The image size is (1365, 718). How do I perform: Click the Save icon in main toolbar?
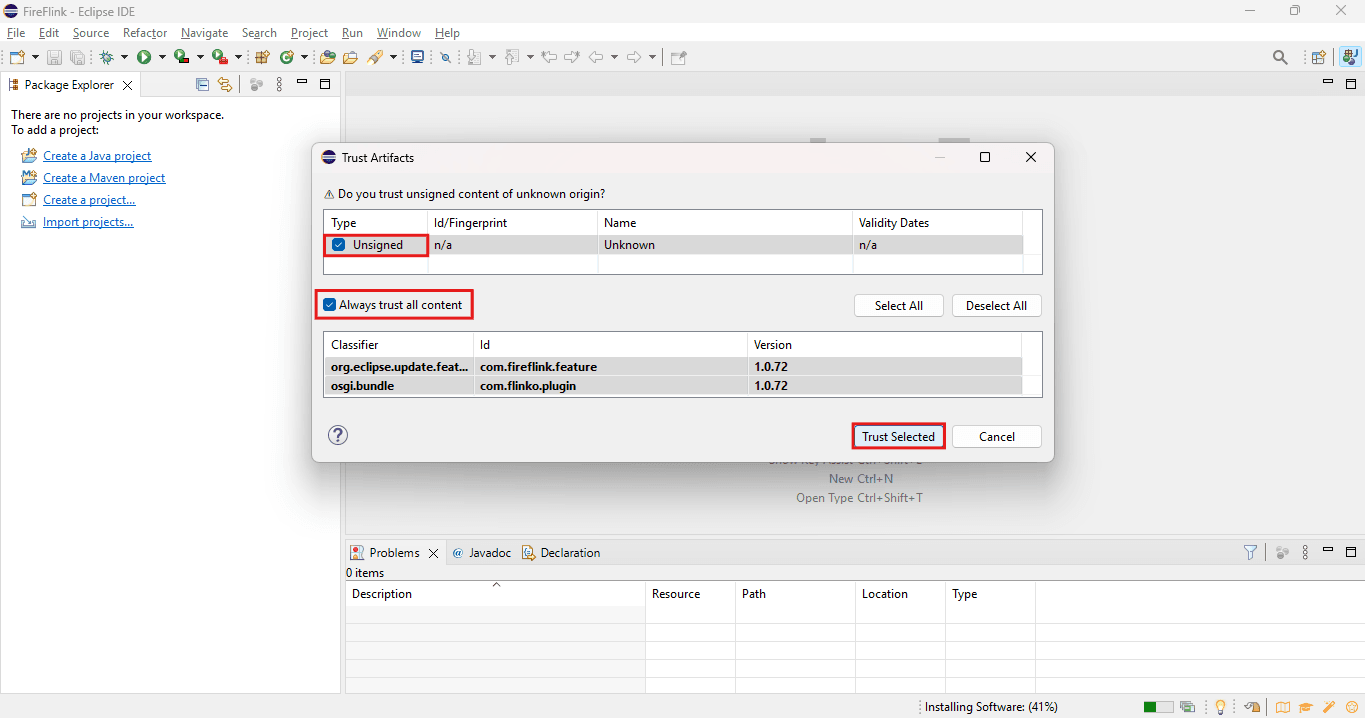pos(54,57)
